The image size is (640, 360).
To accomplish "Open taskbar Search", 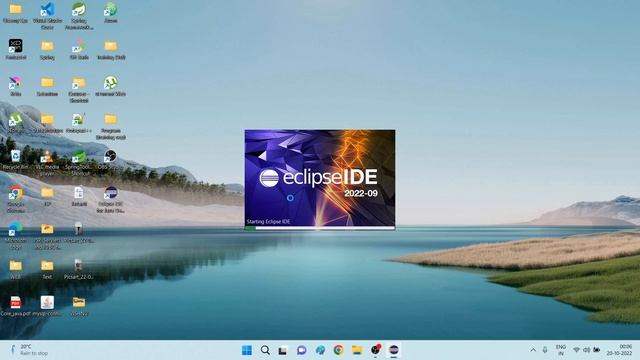I will (x=265, y=350).
